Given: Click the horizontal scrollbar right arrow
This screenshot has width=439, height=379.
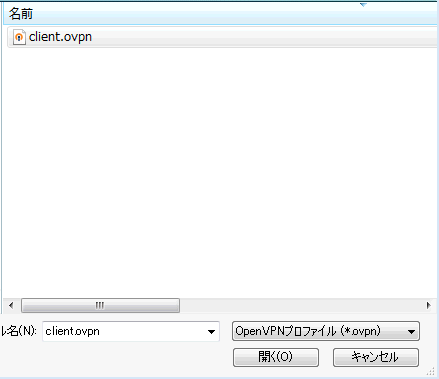Looking at the screenshot, I should pos(429,305).
